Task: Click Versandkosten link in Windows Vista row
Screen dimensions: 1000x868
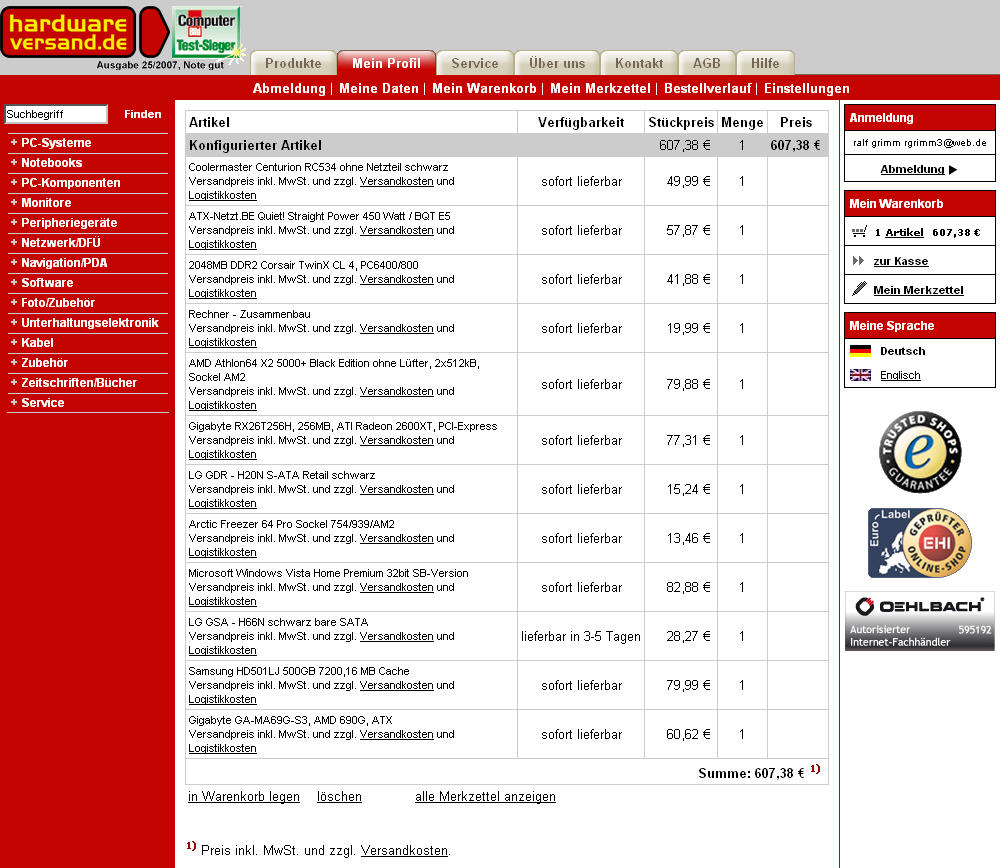Action: tap(397, 587)
